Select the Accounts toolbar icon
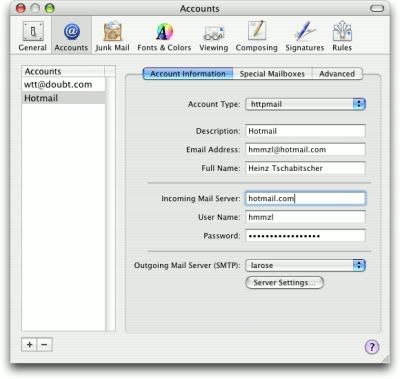Image resolution: width=400 pixels, height=379 pixels. pos(71,36)
